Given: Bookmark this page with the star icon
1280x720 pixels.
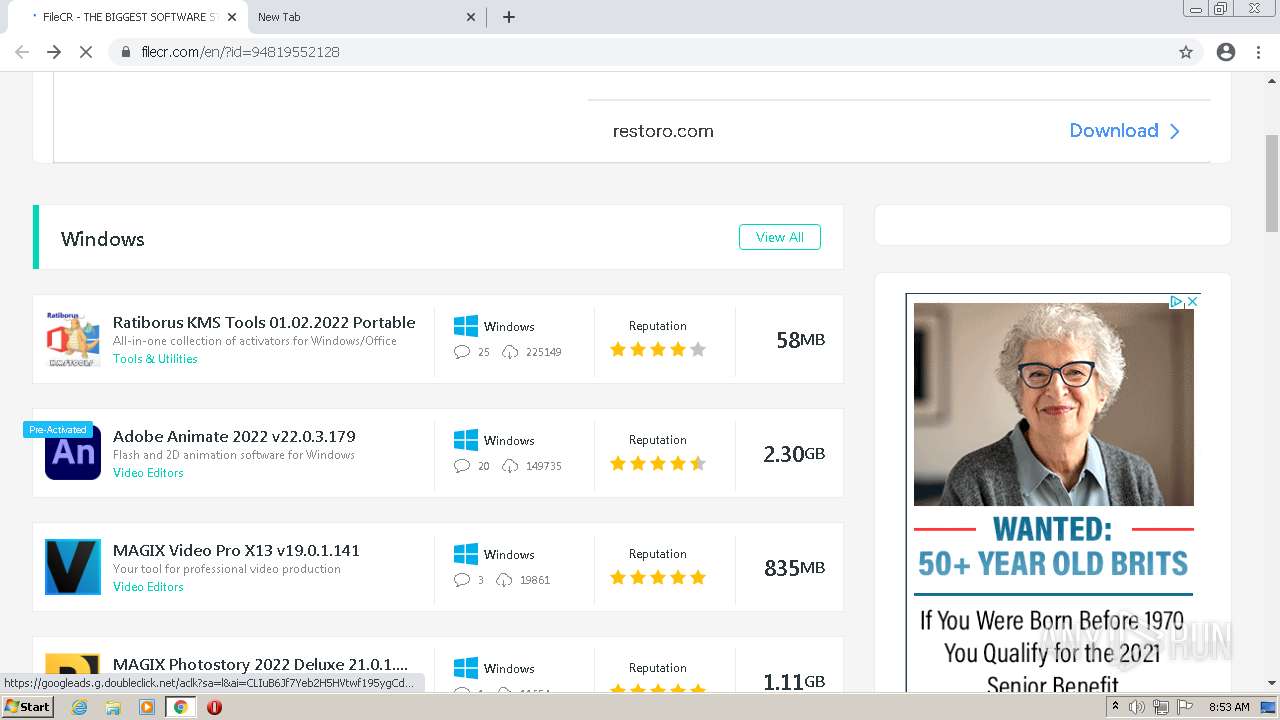Looking at the screenshot, I should pyautogui.click(x=1186, y=52).
